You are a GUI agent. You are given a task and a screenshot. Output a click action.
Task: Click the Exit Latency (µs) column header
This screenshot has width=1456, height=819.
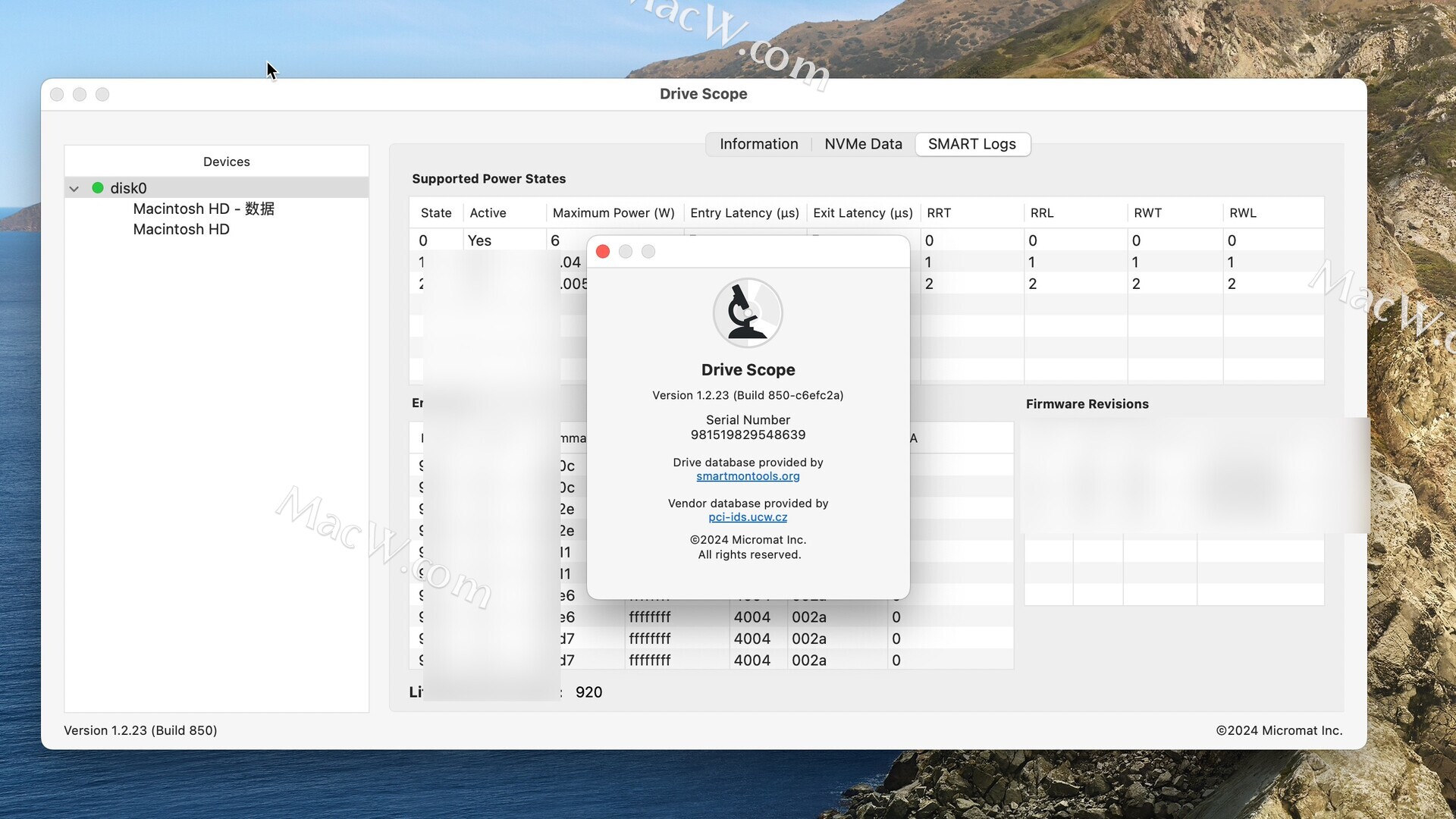coord(862,213)
